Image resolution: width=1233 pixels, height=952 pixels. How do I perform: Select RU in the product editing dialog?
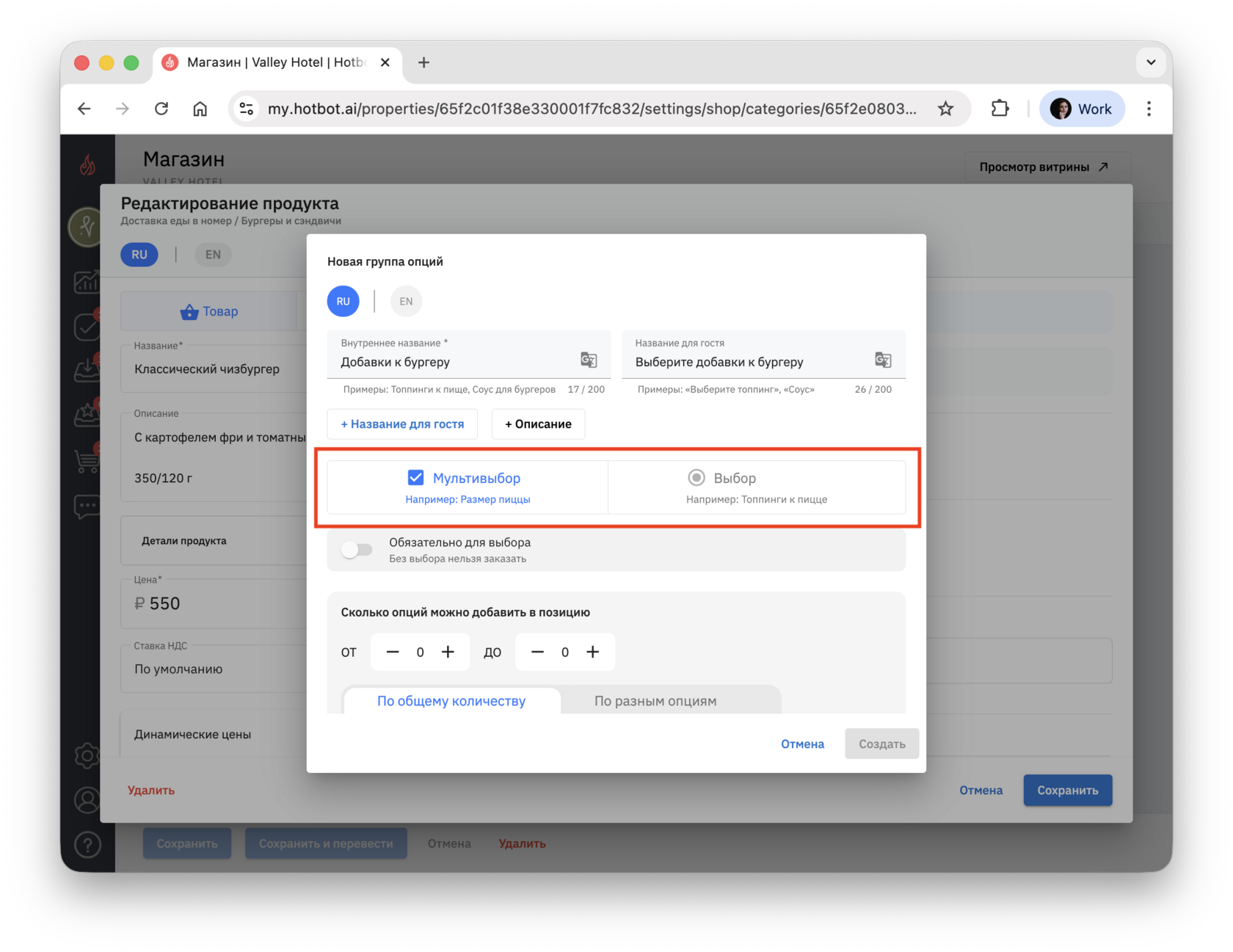click(x=139, y=255)
